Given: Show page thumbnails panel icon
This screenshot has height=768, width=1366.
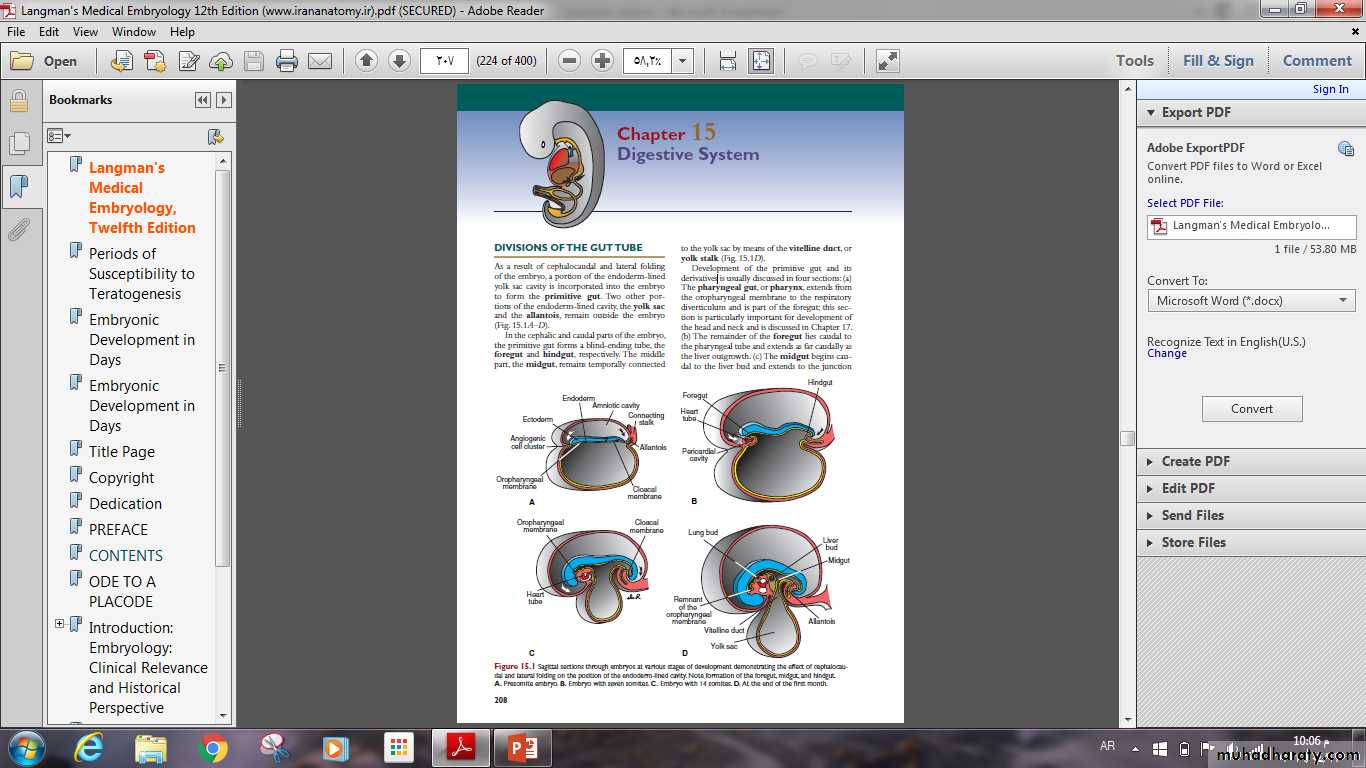Looking at the screenshot, I should click(x=18, y=144).
